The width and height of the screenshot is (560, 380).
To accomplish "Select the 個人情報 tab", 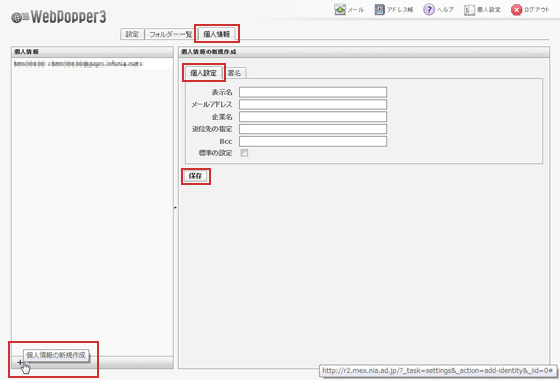I will tap(216, 34).
